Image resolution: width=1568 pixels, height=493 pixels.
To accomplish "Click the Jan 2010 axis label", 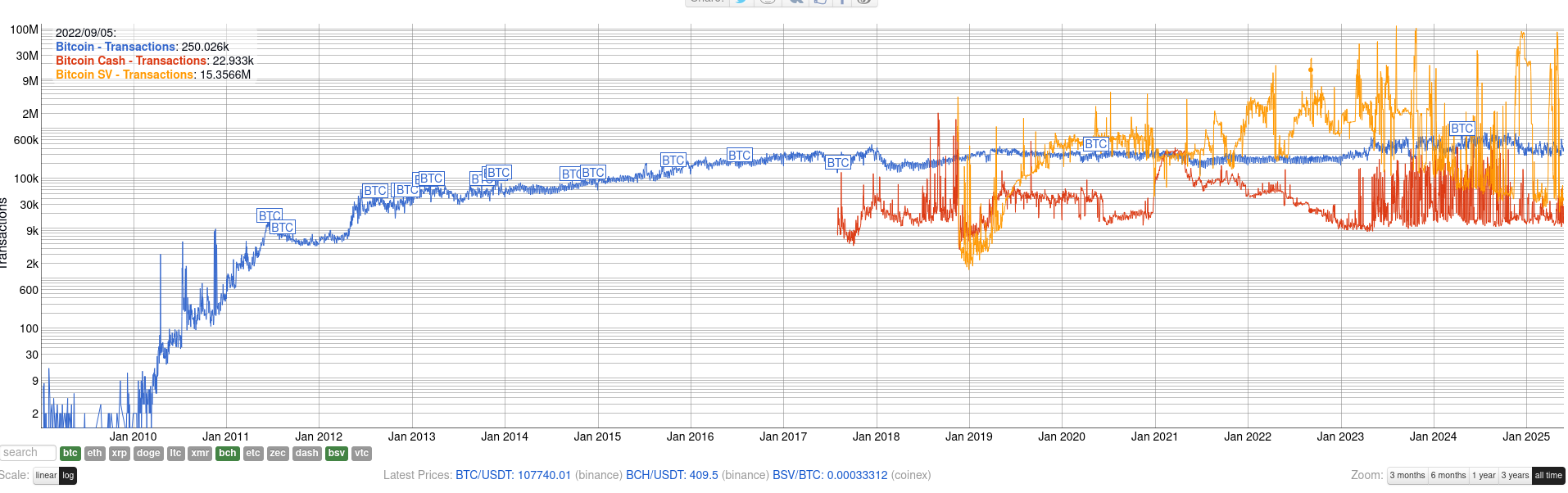I will click(x=133, y=437).
